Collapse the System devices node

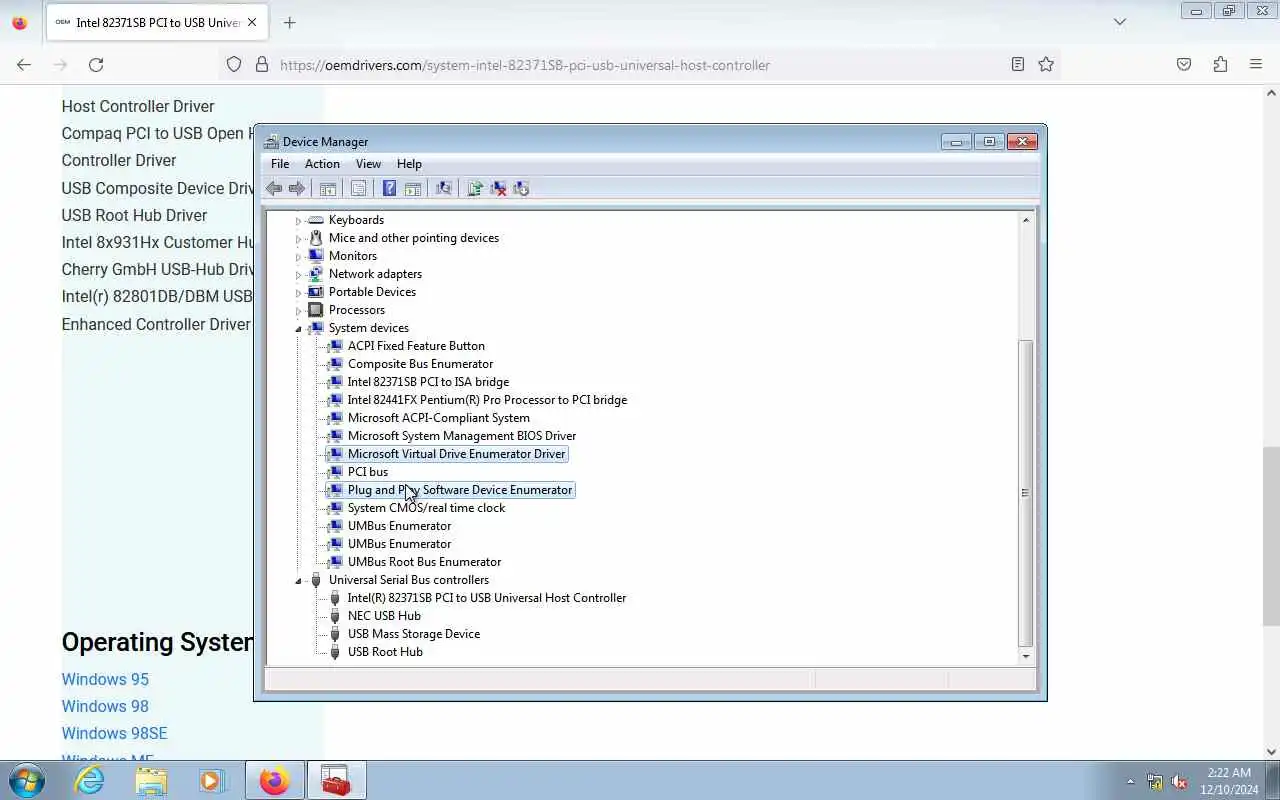[x=298, y=328]
